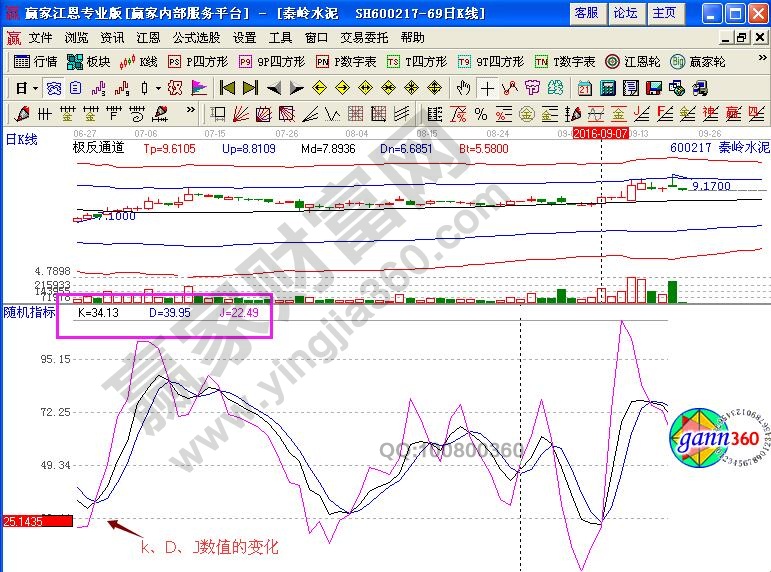Switch to K线 chart view
The height and width of the screenshot is (572, 771).
(x=138, y=61)
